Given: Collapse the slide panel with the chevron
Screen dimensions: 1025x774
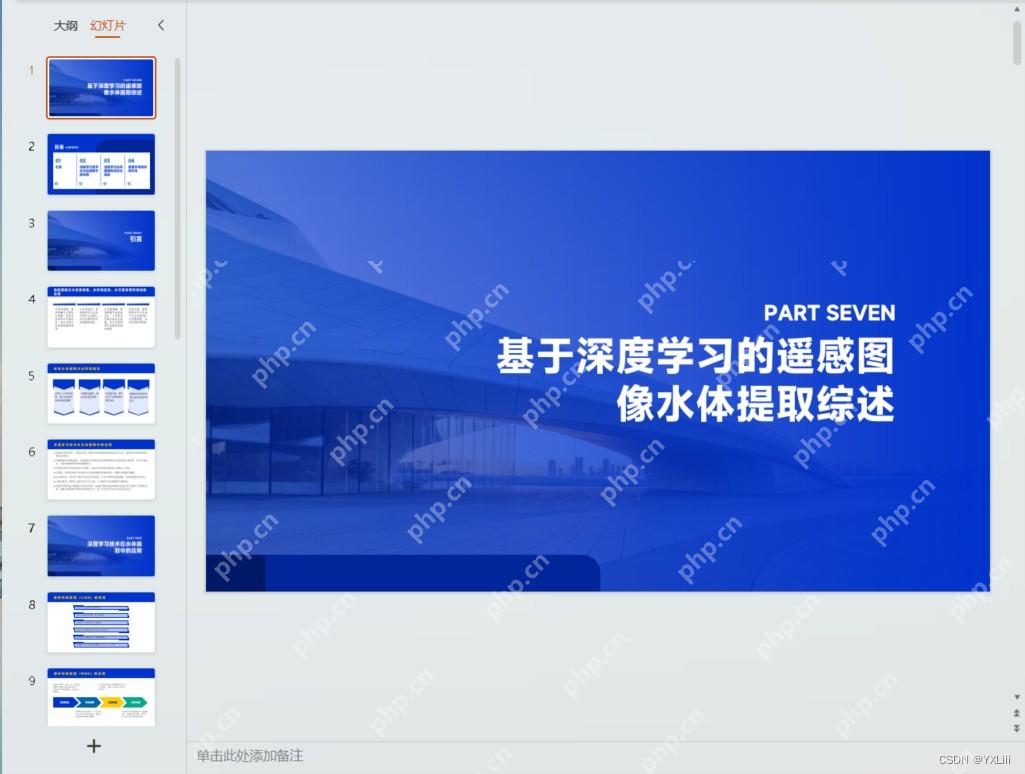Looking at the screenshot, I should point(161,25).
